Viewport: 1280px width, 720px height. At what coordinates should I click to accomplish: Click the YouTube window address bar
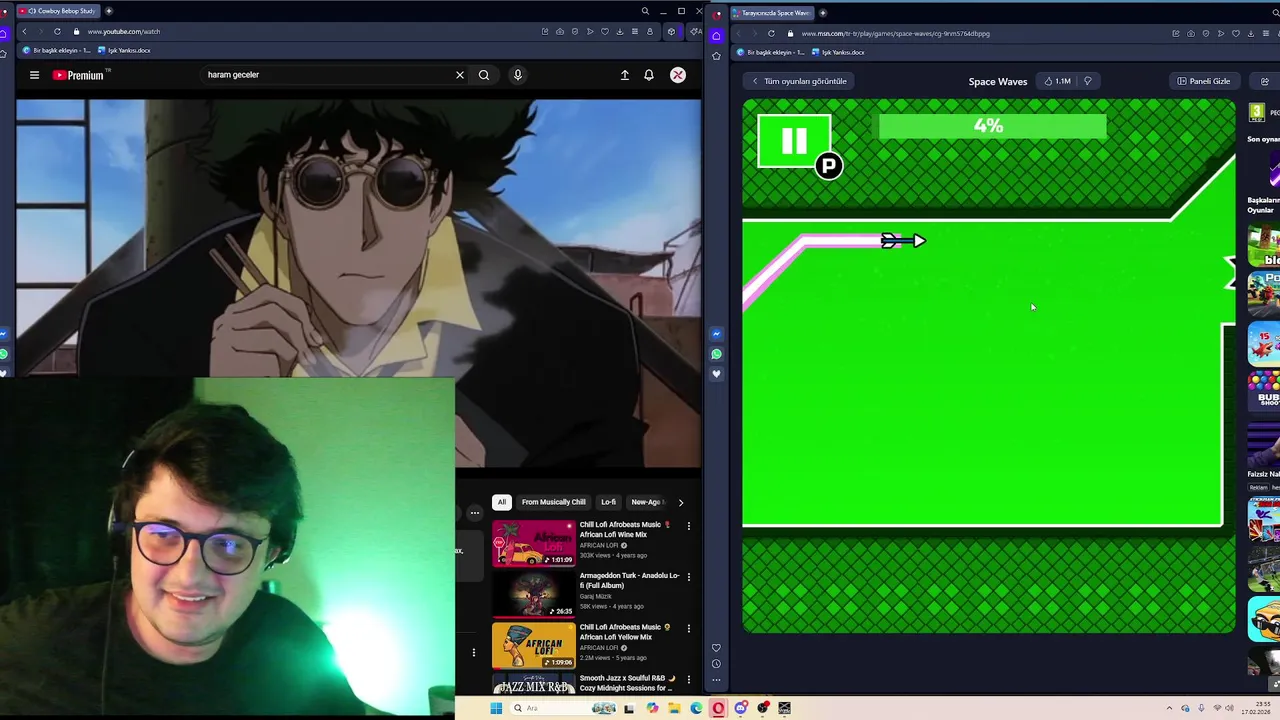coord(300,31)
